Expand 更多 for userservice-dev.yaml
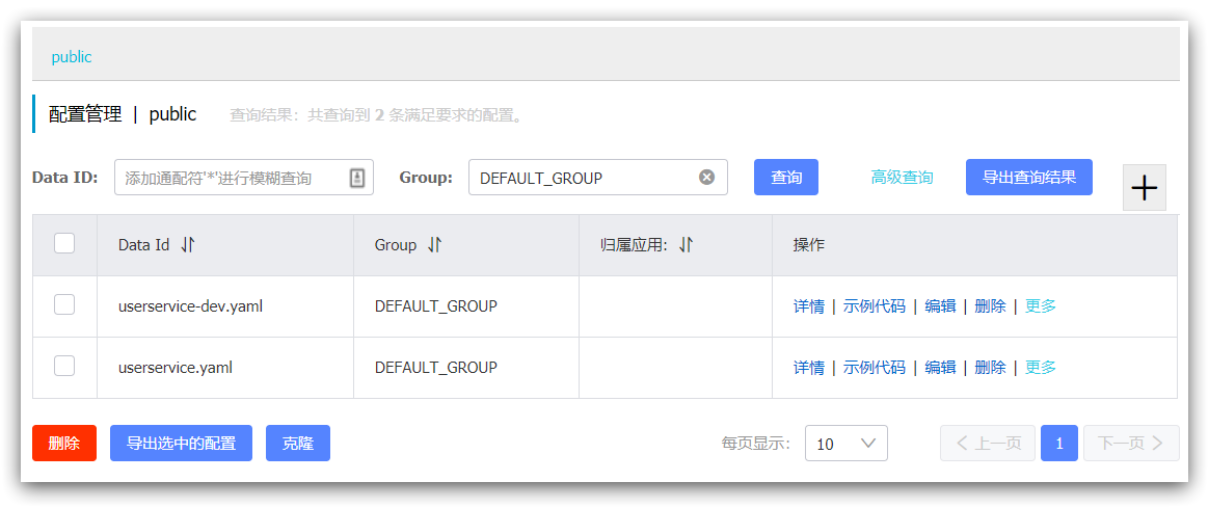Screen dimensions: 1210x508 coord(1040,306)
